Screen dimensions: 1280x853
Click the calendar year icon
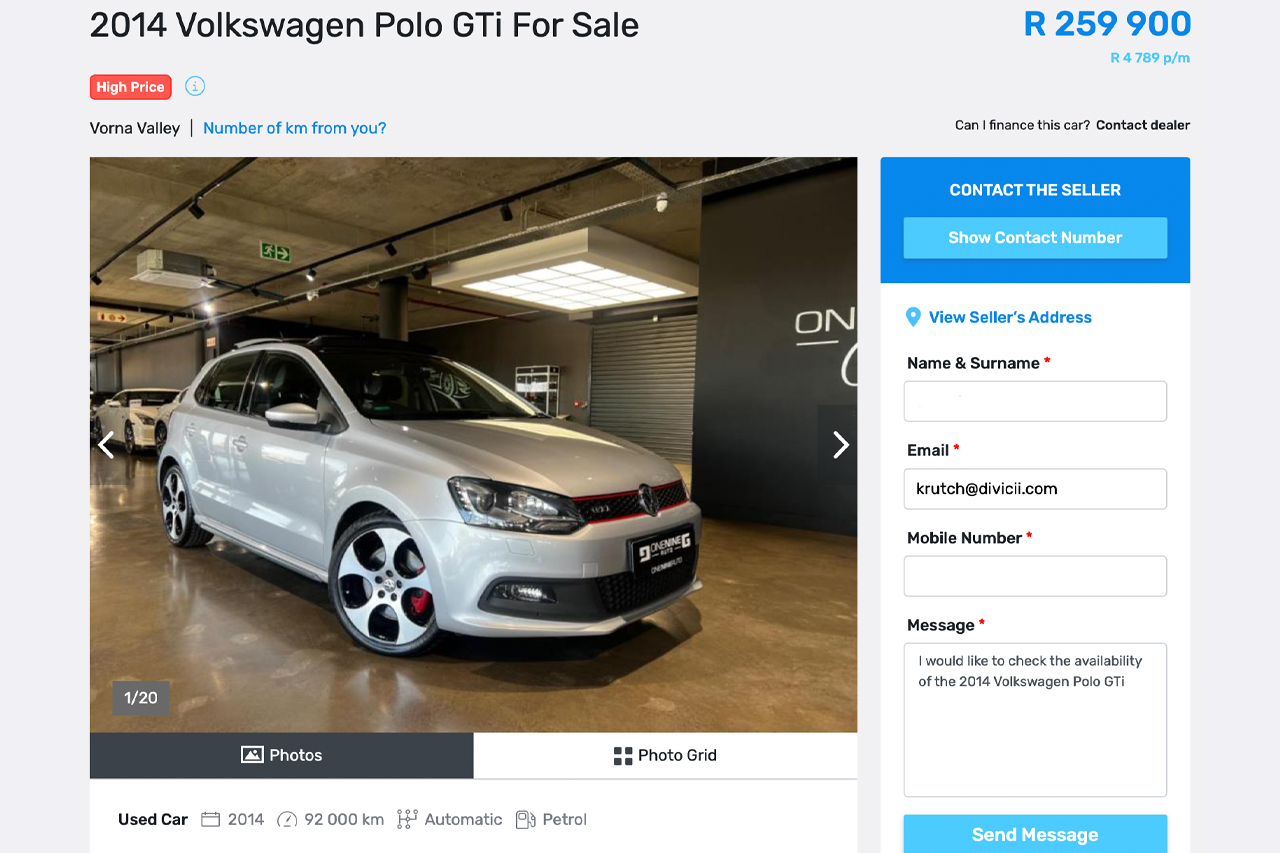pos(210,820)
